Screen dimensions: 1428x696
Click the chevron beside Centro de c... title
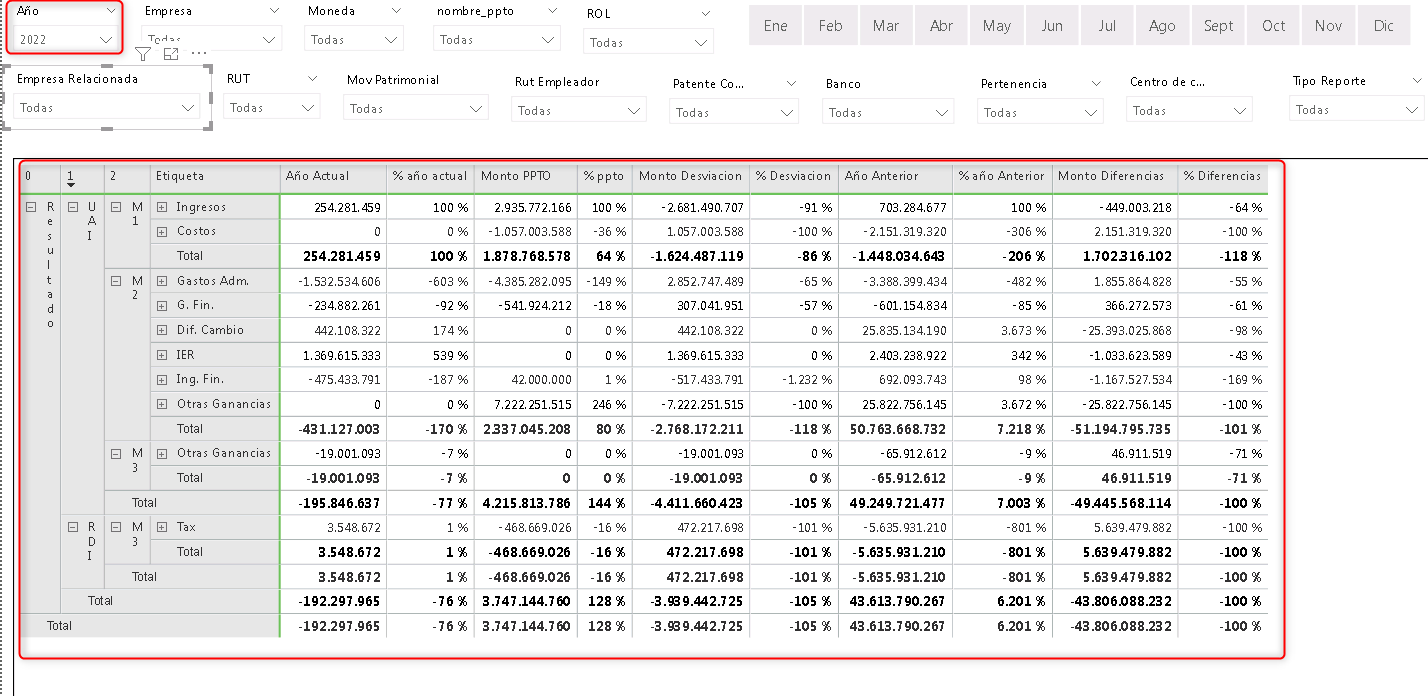1244,83
